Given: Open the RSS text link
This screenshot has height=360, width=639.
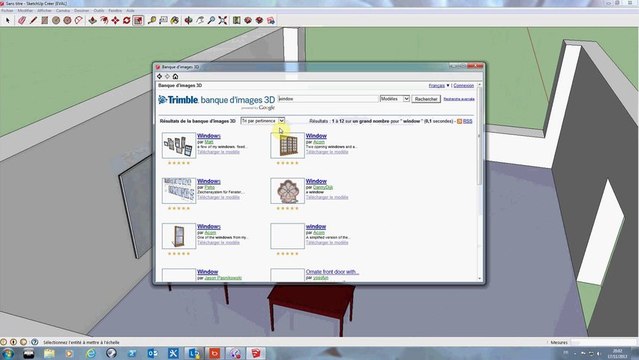Looking at the screenshot, I should click(467, 121).
